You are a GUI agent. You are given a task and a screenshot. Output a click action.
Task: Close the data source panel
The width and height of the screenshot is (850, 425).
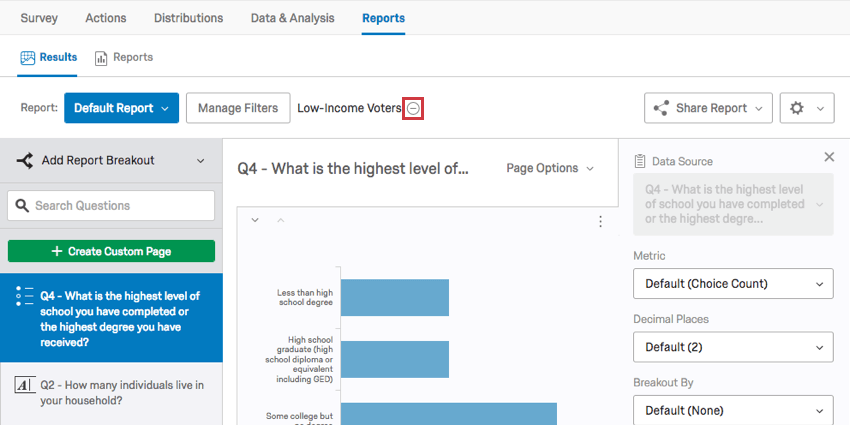click(x=828, y=157)
